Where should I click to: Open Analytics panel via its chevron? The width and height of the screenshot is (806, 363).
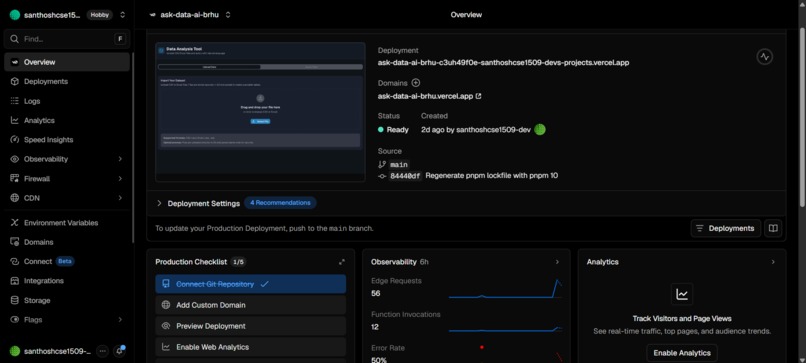[x=773, y=262]
